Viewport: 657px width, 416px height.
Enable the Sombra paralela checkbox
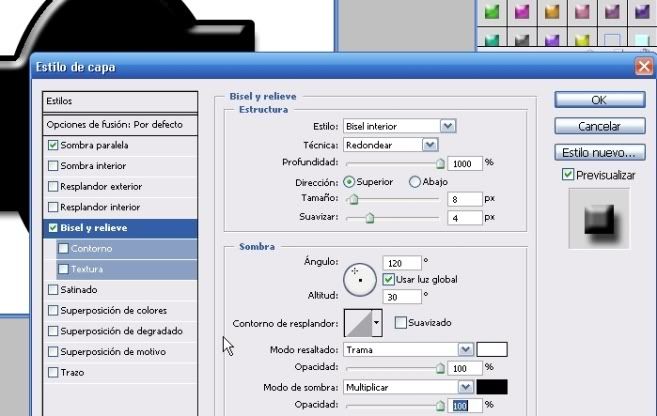click(x=53, y=145)
